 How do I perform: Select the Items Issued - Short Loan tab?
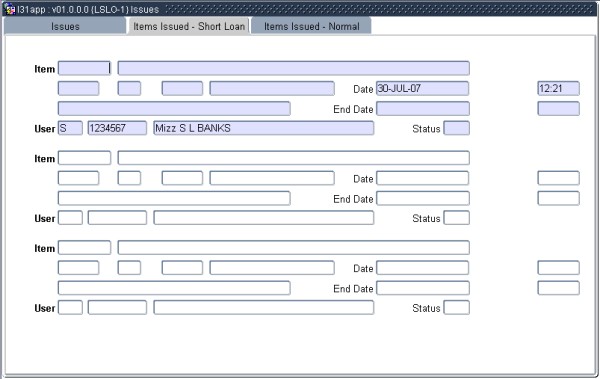(189, 26)
